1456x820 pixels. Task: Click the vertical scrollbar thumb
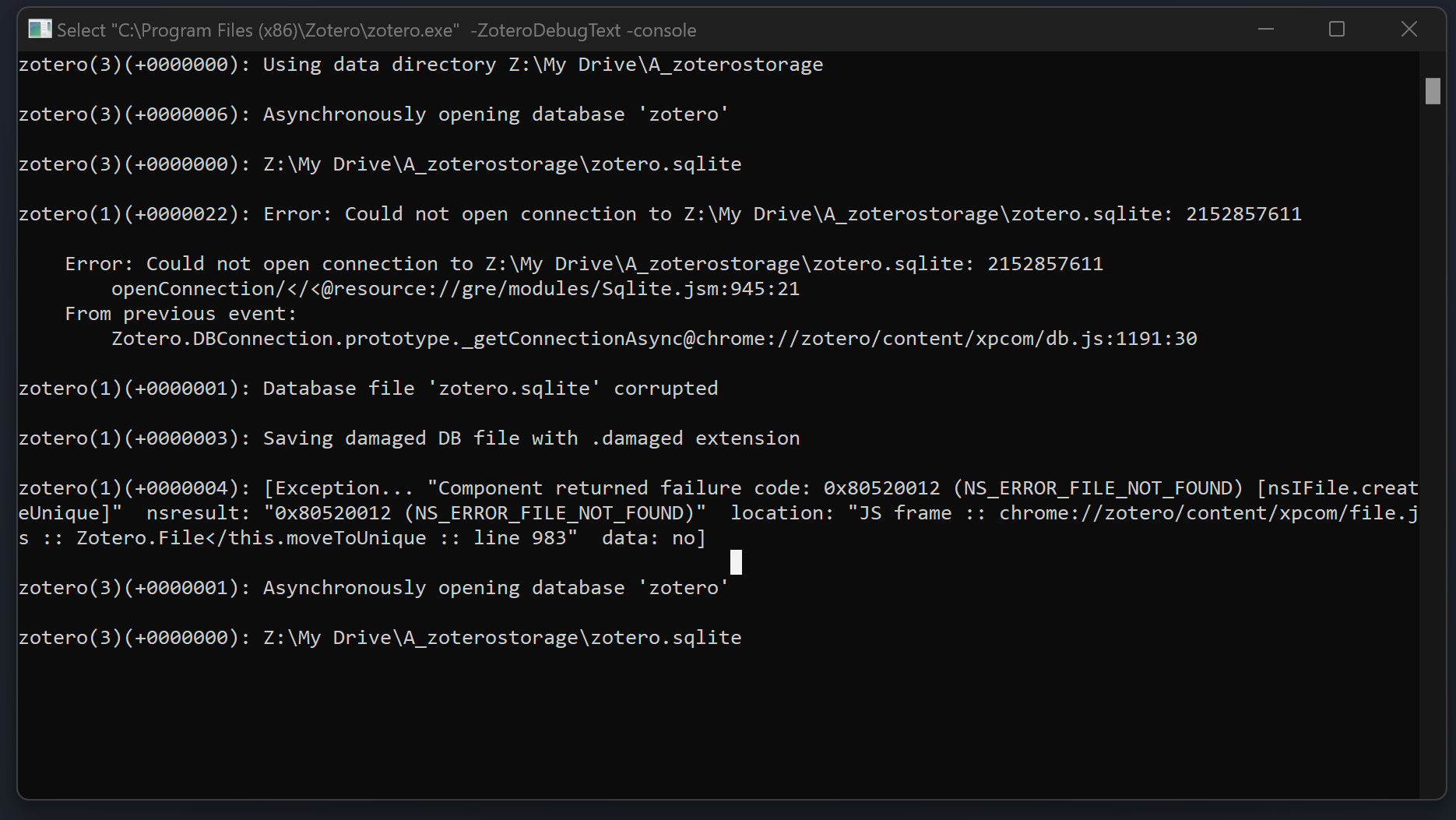pos(1433,91)
